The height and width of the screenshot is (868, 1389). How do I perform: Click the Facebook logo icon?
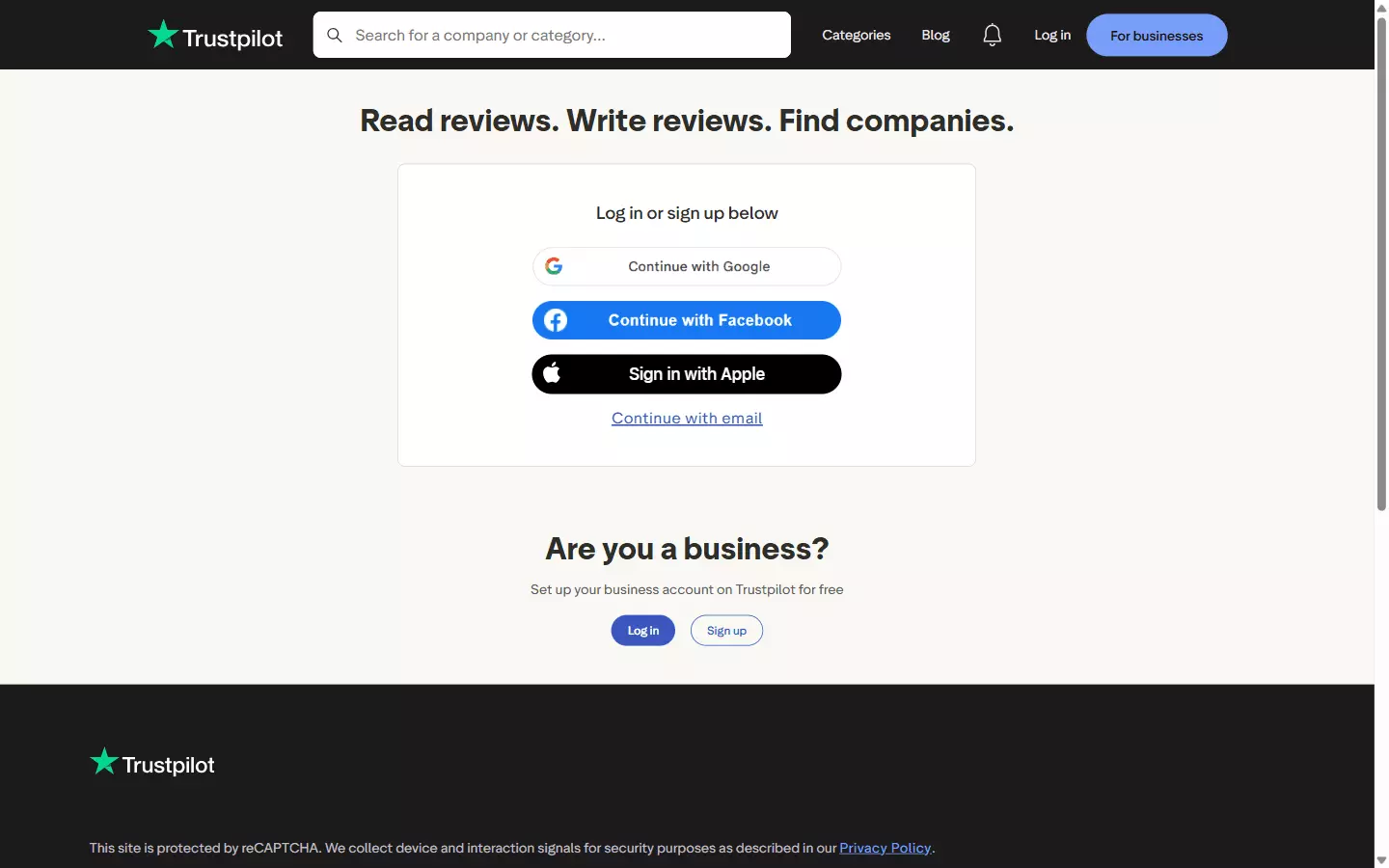point(556,320)
